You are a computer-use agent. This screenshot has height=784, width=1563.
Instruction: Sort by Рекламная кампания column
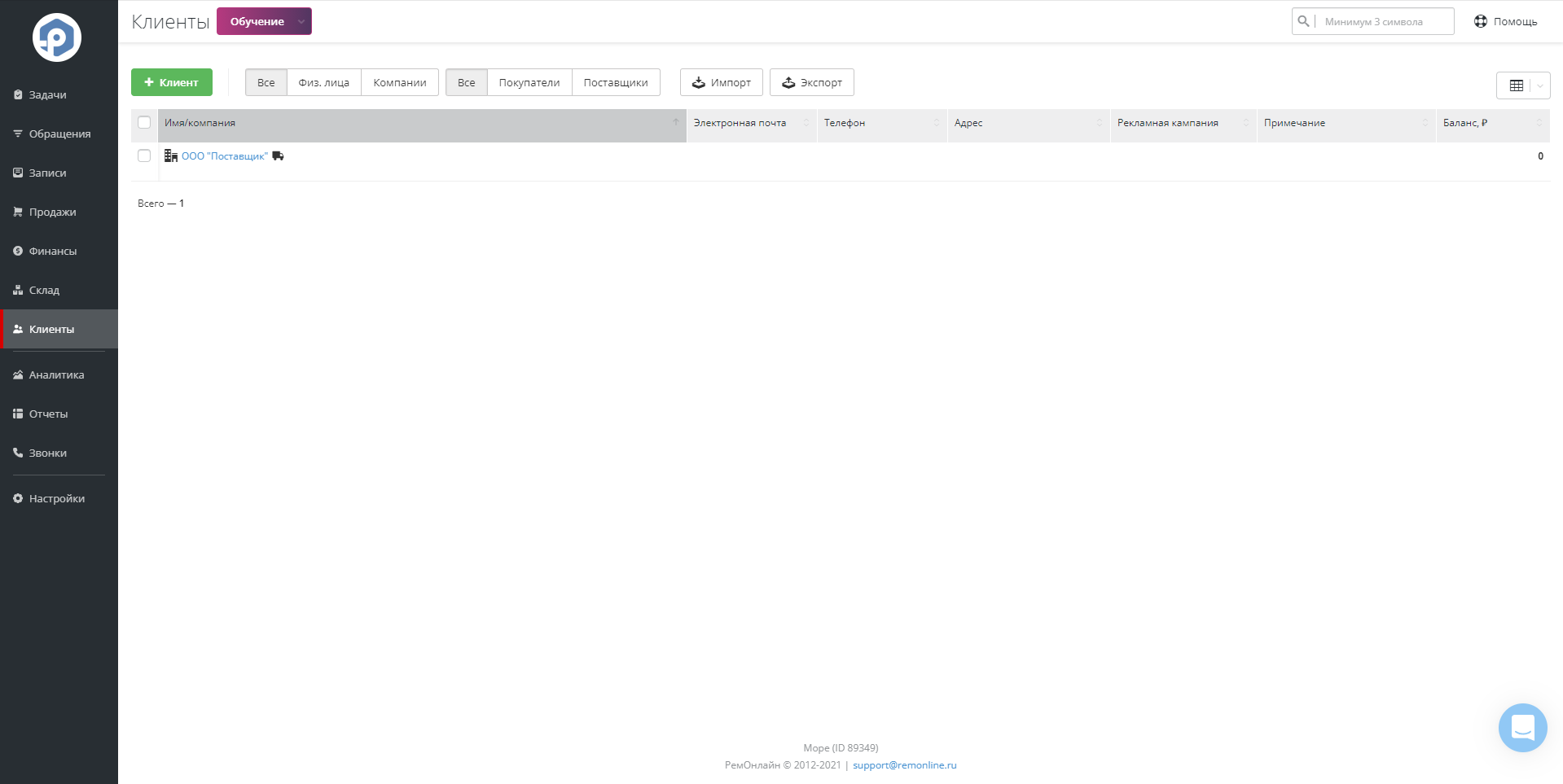point(1183,125)
